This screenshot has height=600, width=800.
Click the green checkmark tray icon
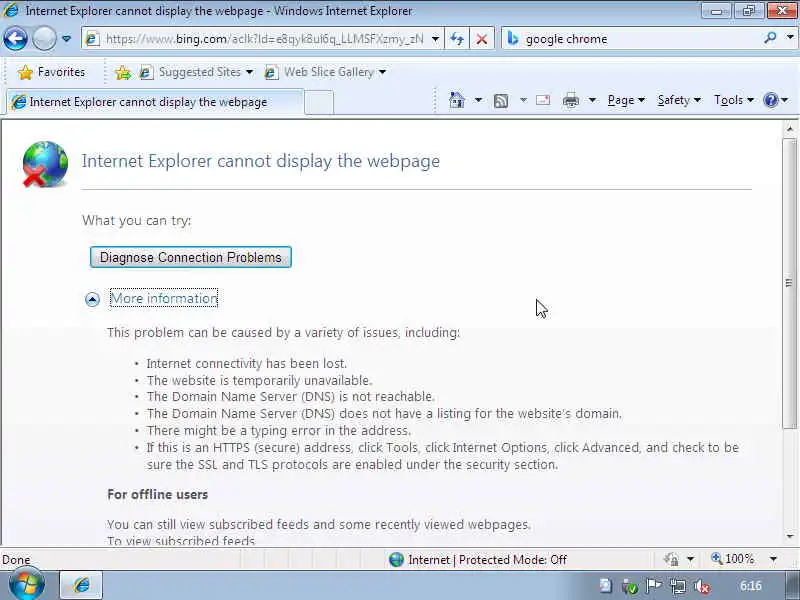[630, 587]
